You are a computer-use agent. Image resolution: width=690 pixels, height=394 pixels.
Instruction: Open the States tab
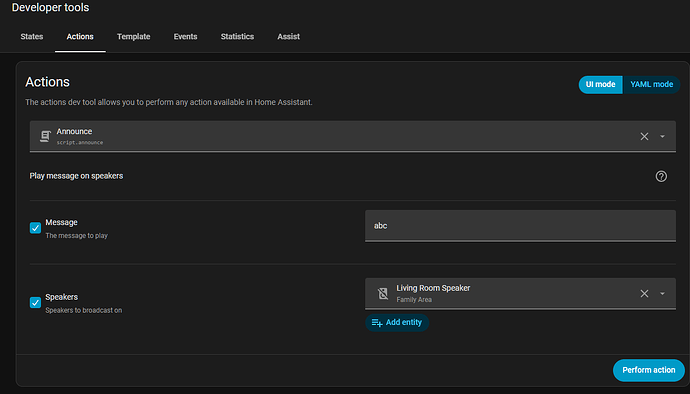coord(32,37)
